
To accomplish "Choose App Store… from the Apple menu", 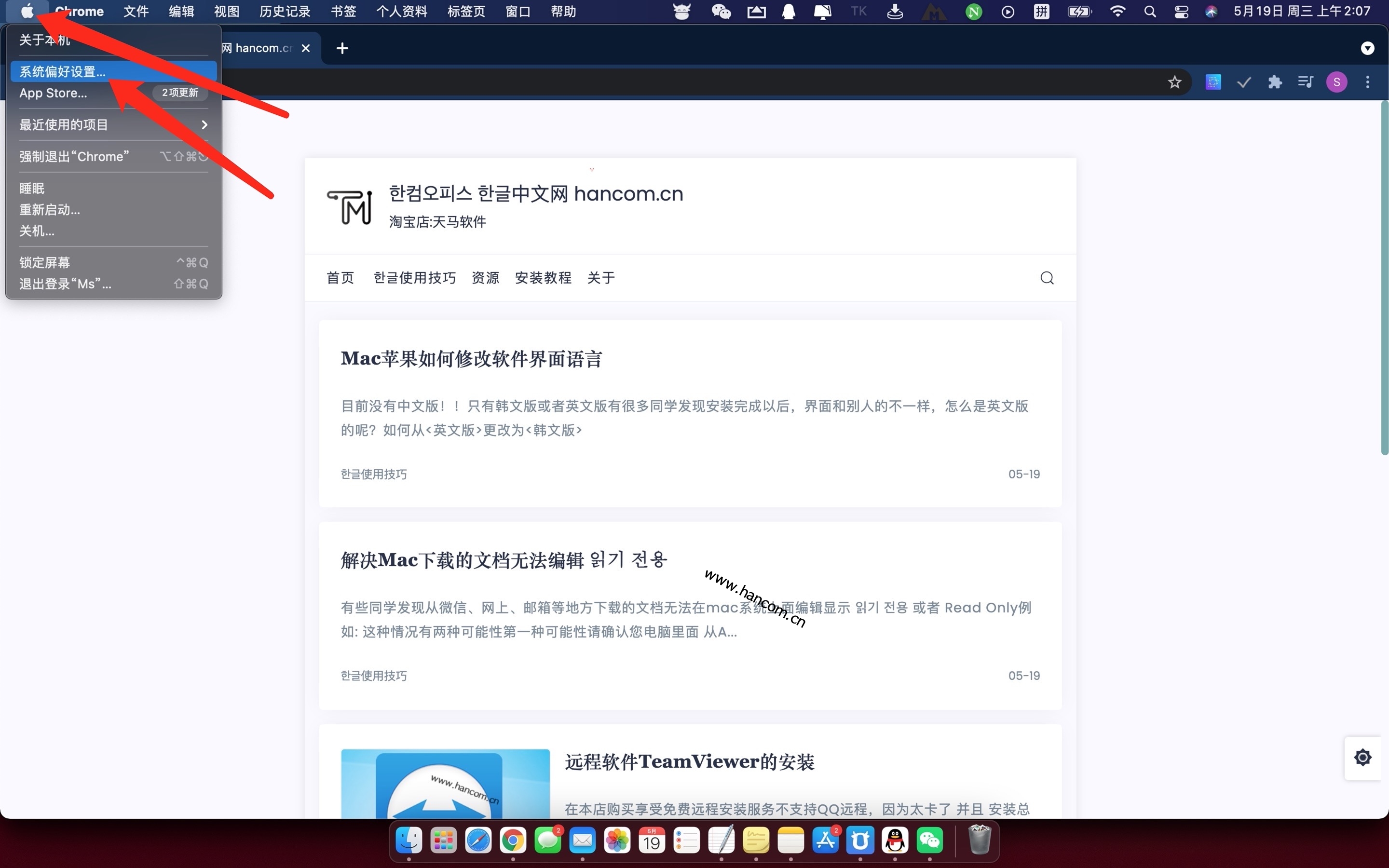I will pyautogui.click(x=114, y=93).
